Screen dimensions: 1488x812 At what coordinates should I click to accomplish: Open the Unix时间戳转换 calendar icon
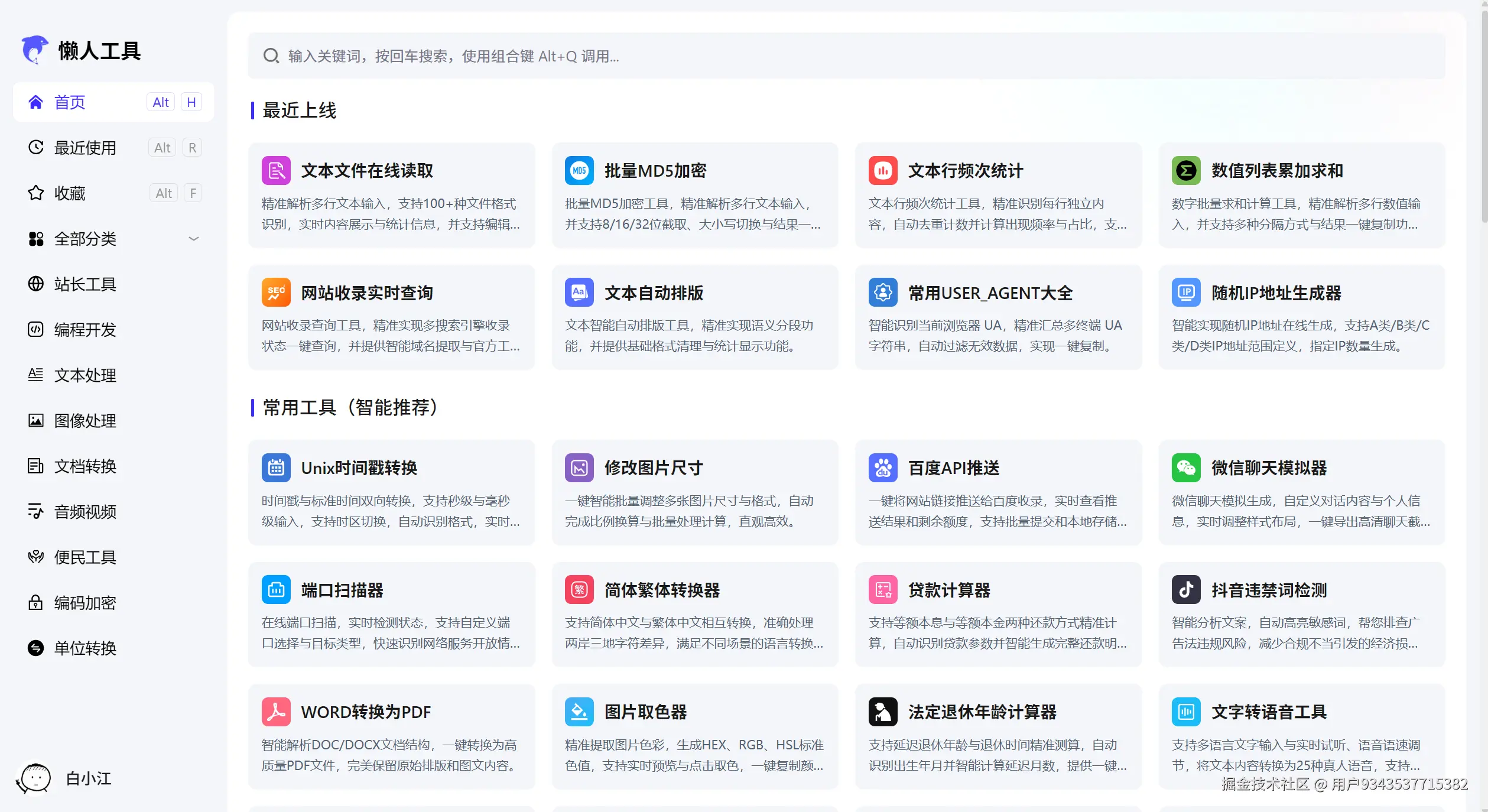point(275,467)
